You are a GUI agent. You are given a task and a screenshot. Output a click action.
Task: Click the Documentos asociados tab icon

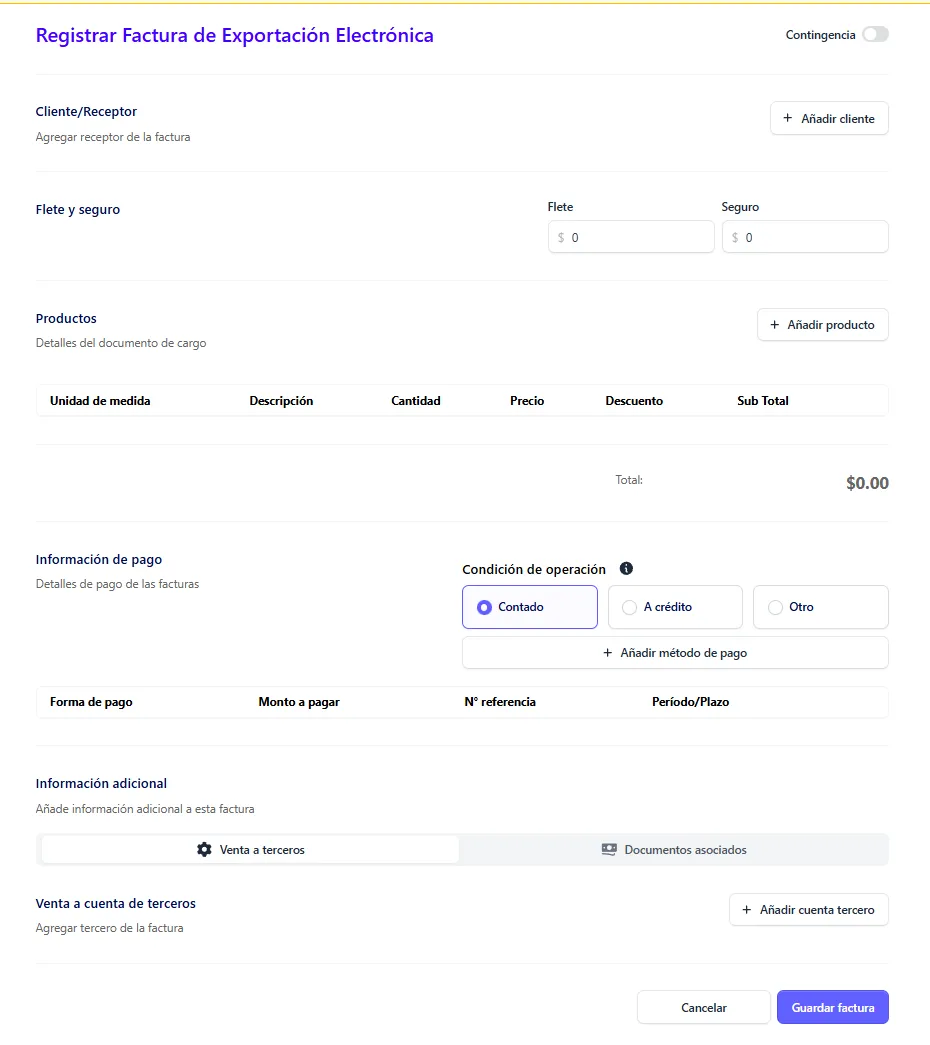pyautogui.click(x=609, y=850)
